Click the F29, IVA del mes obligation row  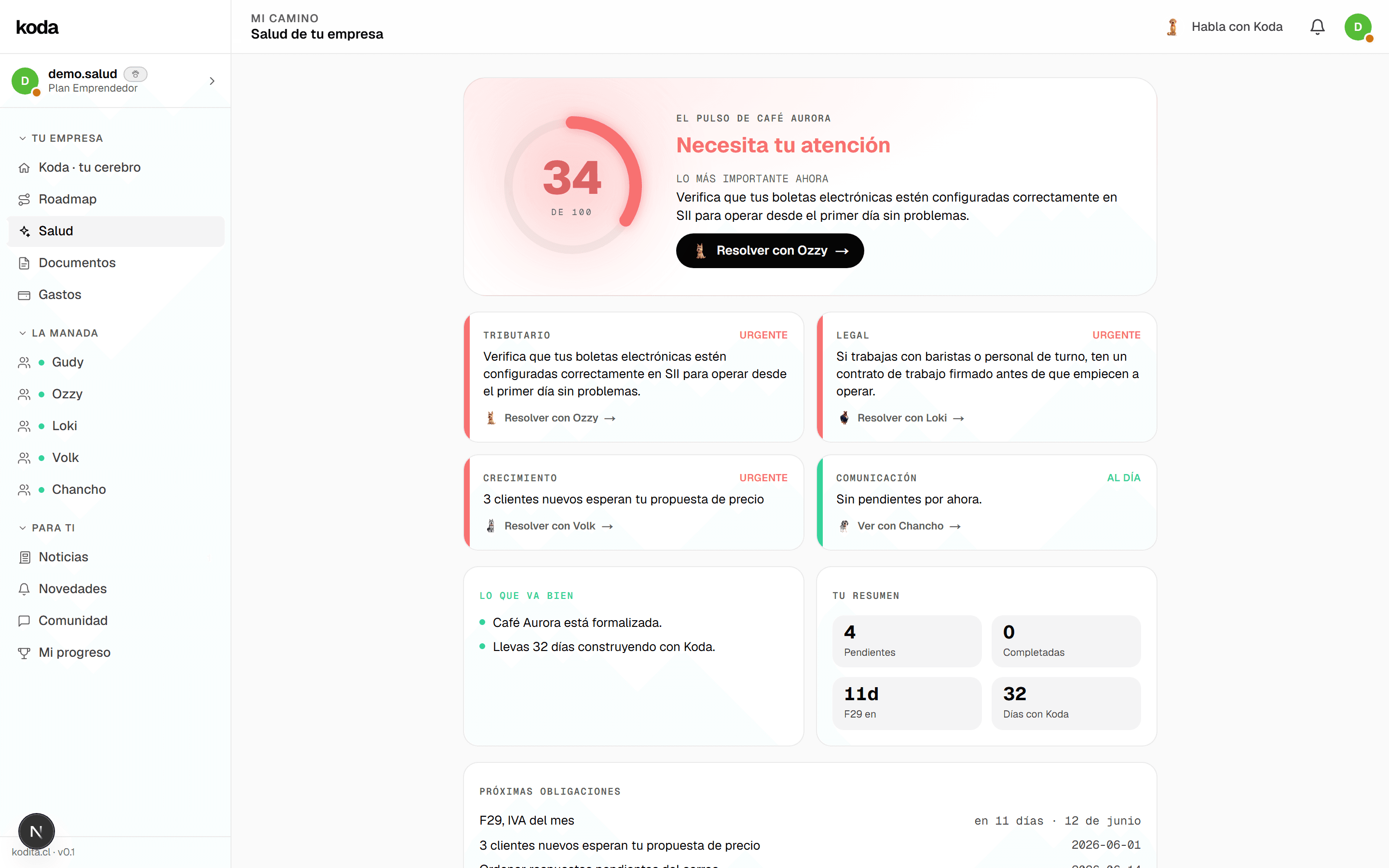click(810, 820)
